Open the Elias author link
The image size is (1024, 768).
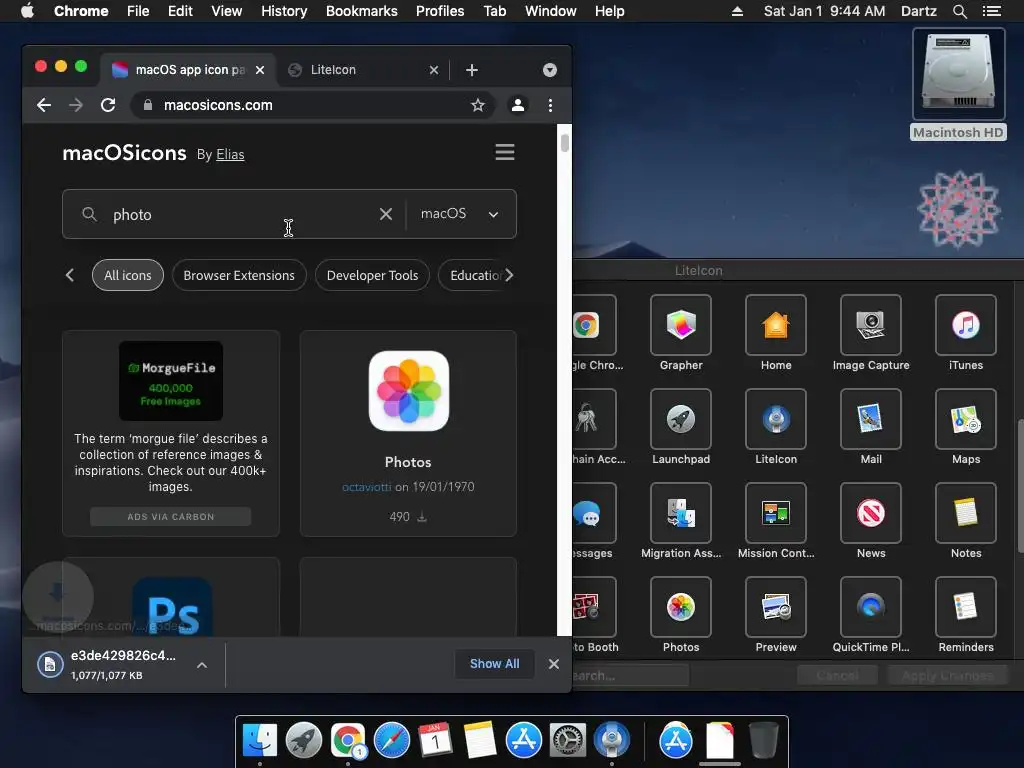[230, 154]
